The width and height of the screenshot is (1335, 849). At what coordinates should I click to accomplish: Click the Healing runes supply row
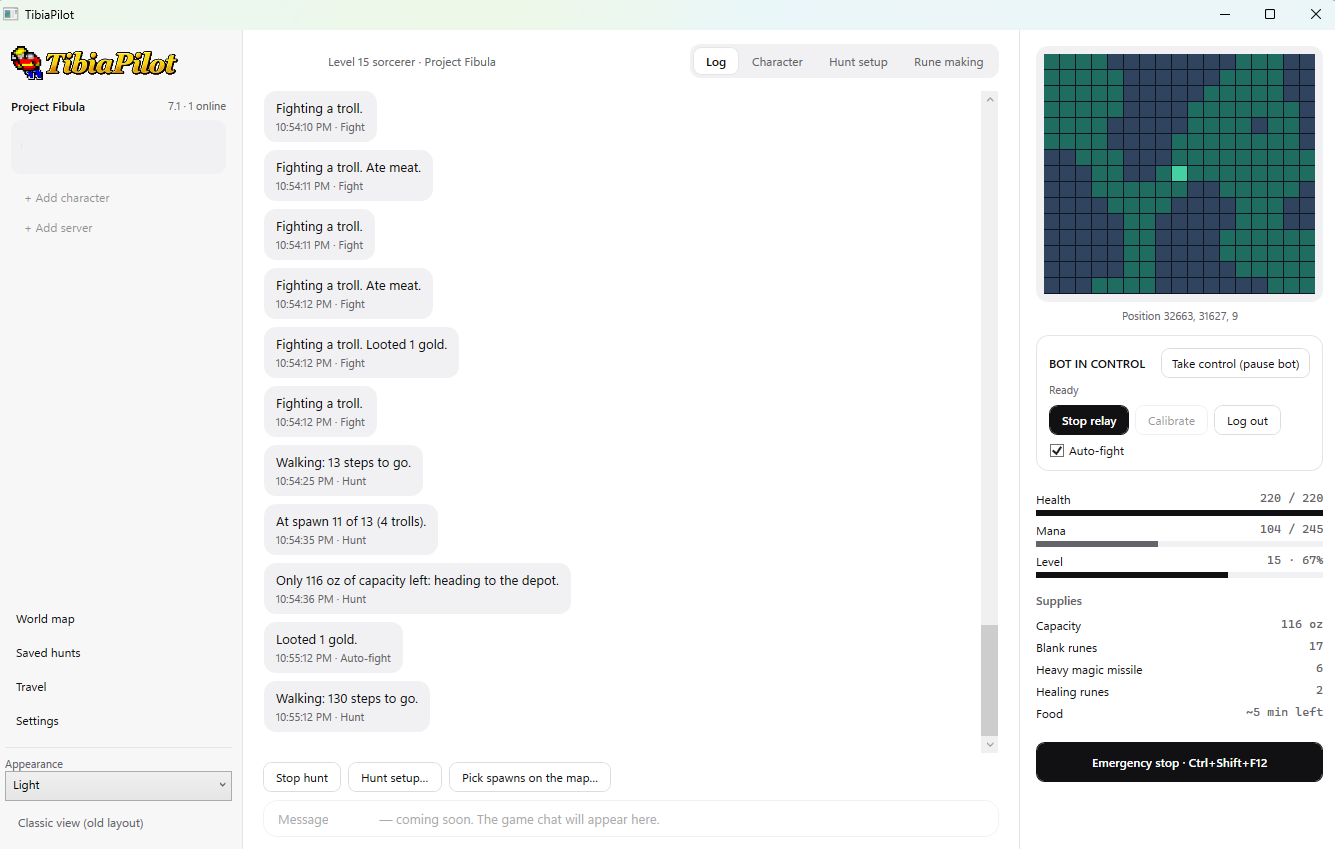point(1179,692)
